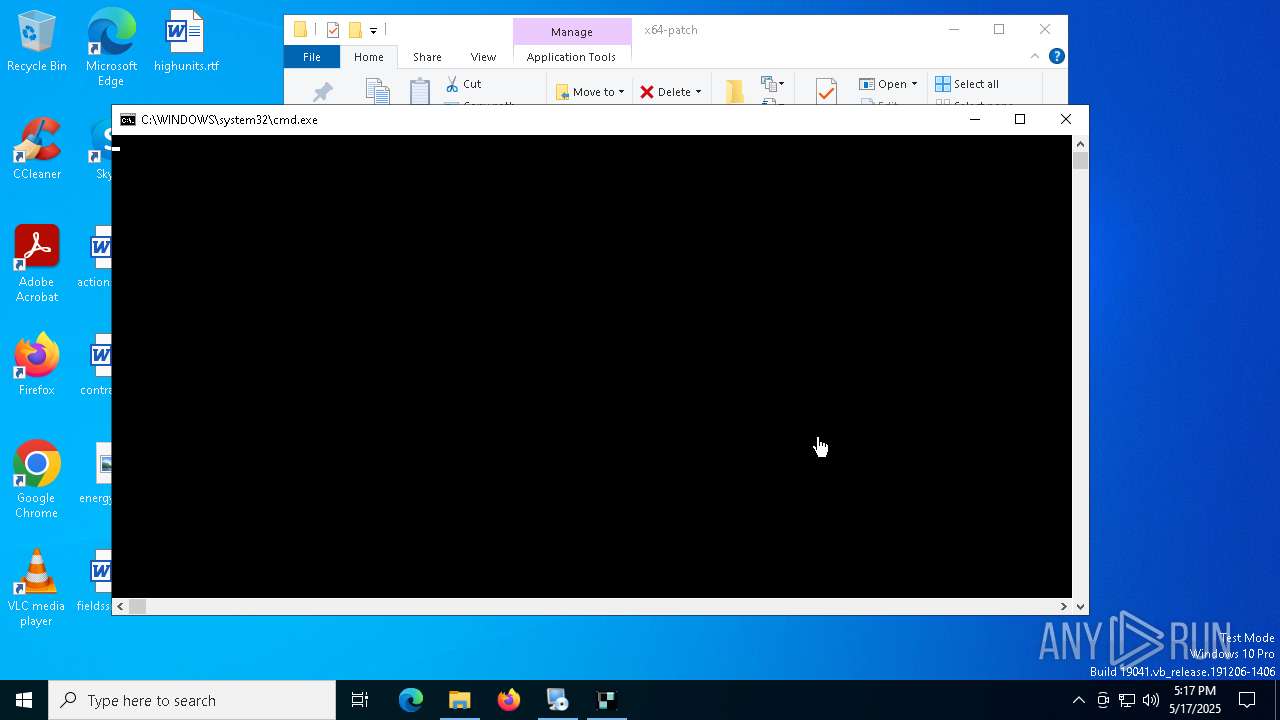
Task: Switch to the Home ribbon tab
Action: (369, 57)
